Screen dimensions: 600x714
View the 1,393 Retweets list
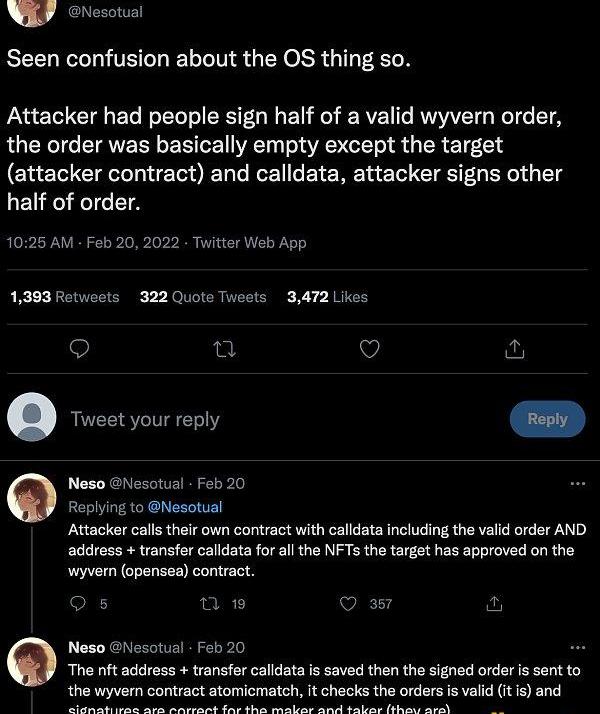(64, 297)
